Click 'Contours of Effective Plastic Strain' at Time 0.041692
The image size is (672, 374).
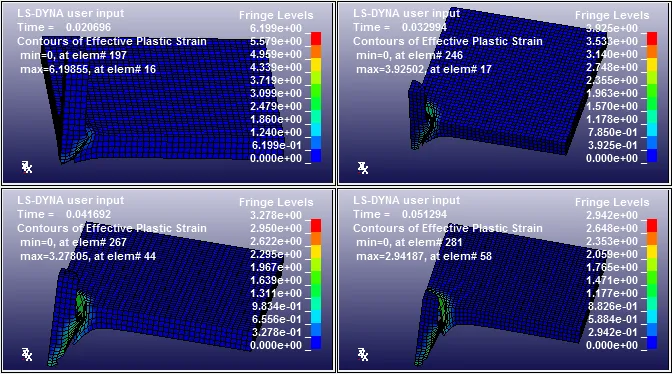(112, 228)
